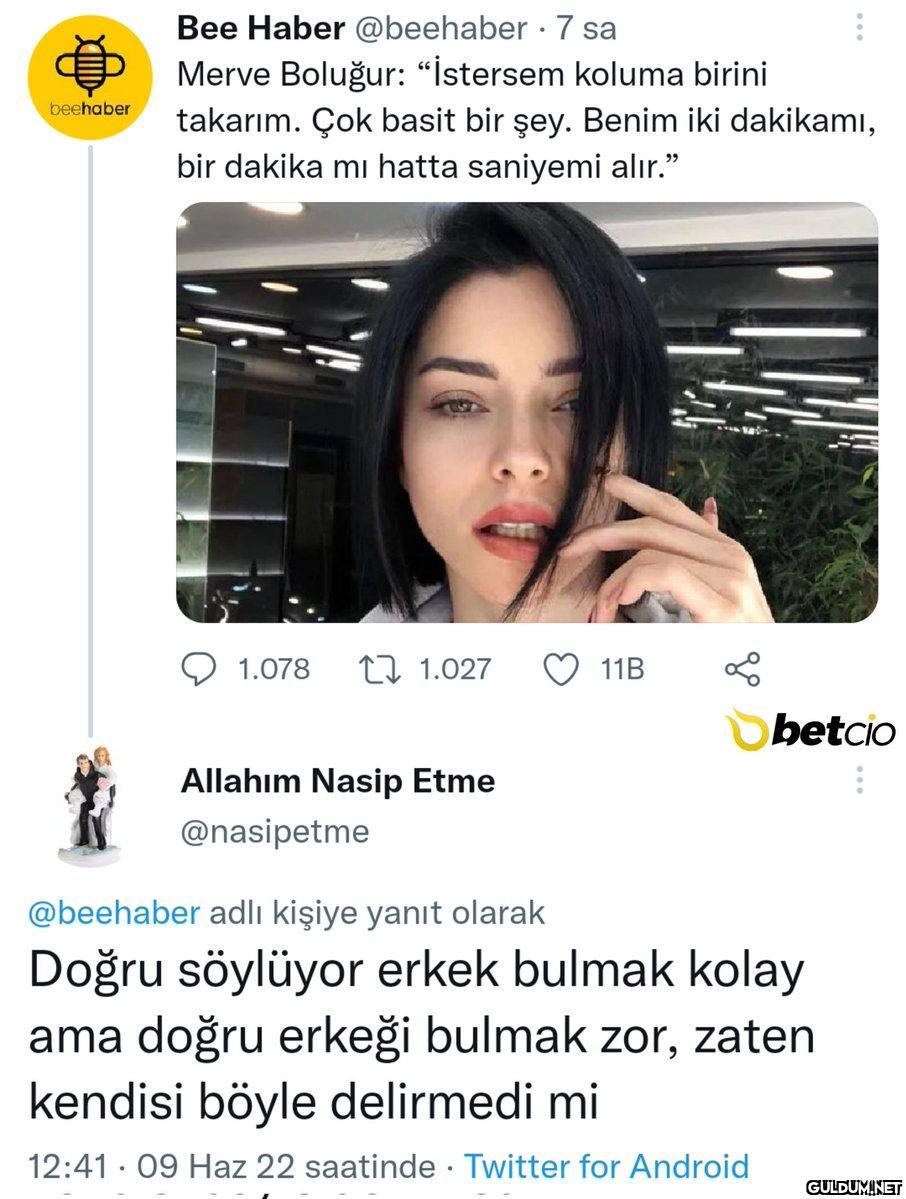
Task: Open the Bee Haber display name
Action: [x=261, y=28]
